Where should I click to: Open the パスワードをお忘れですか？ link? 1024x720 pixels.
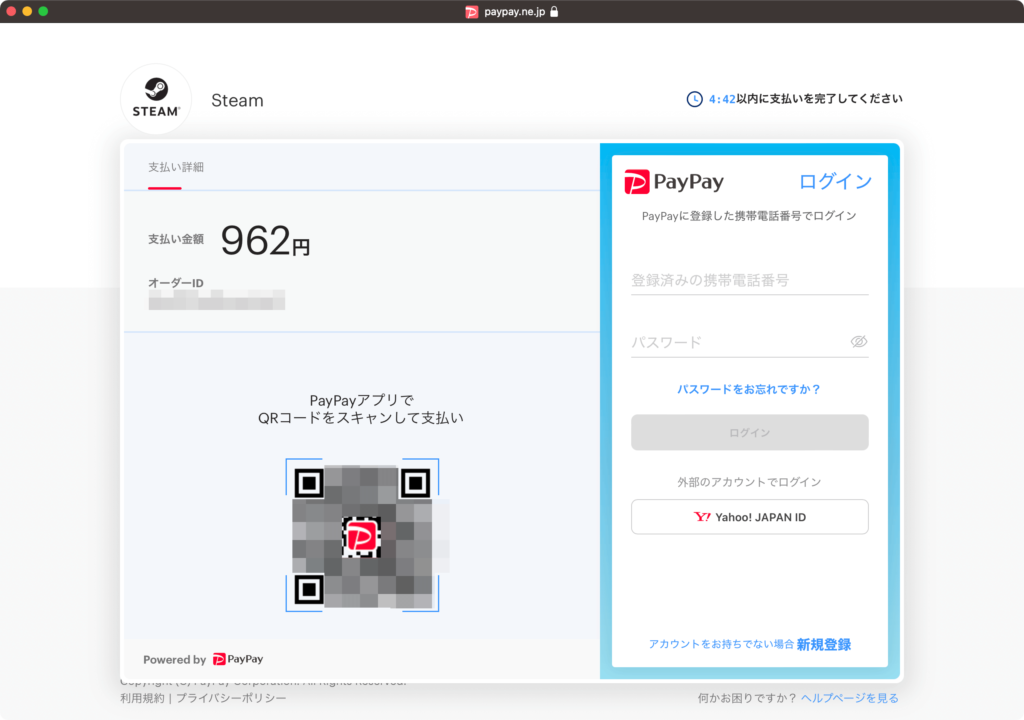click(x=749, y=389)
